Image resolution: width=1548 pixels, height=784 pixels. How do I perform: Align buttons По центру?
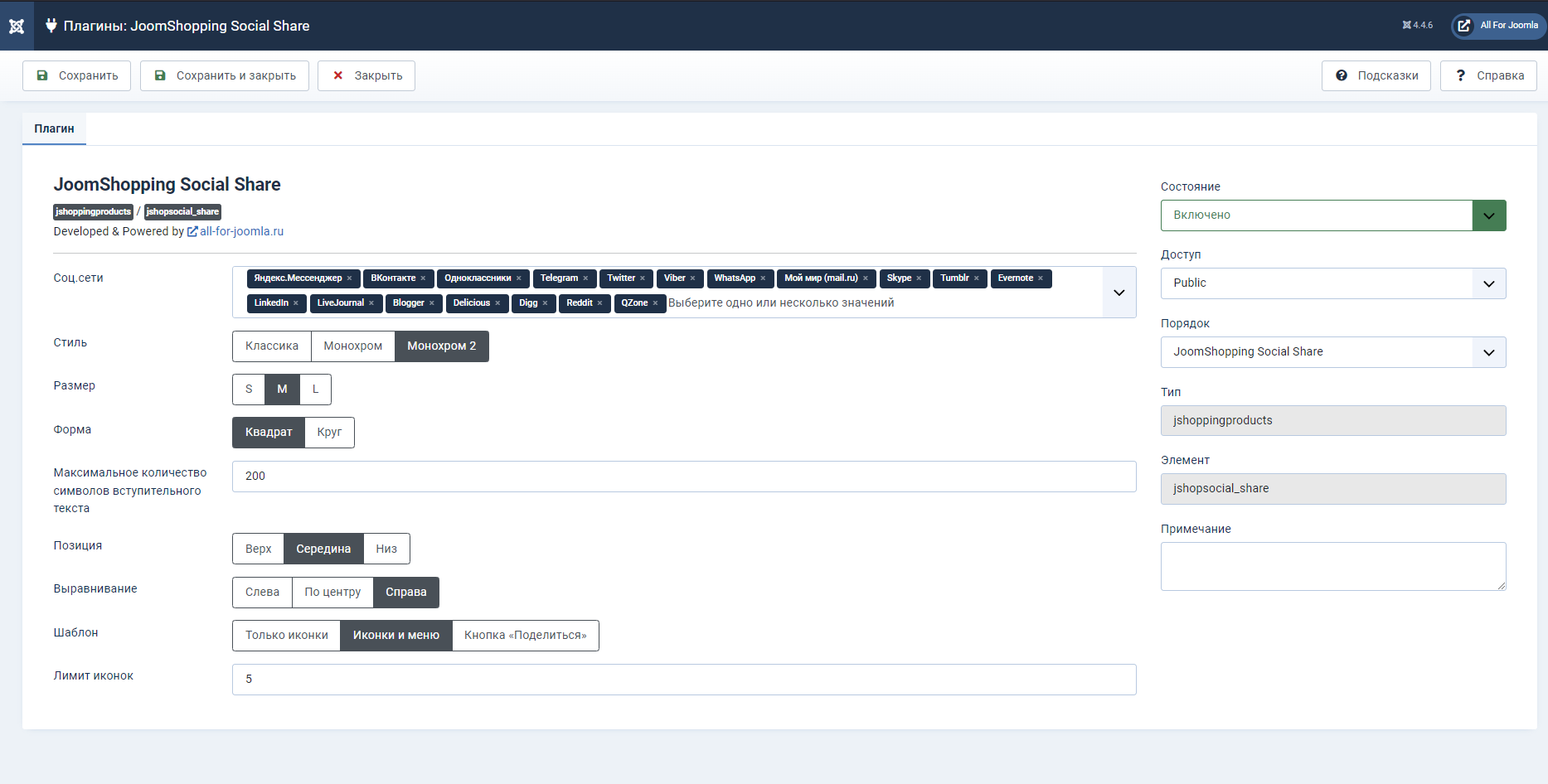pyautogui.click(x=332, y=593)
